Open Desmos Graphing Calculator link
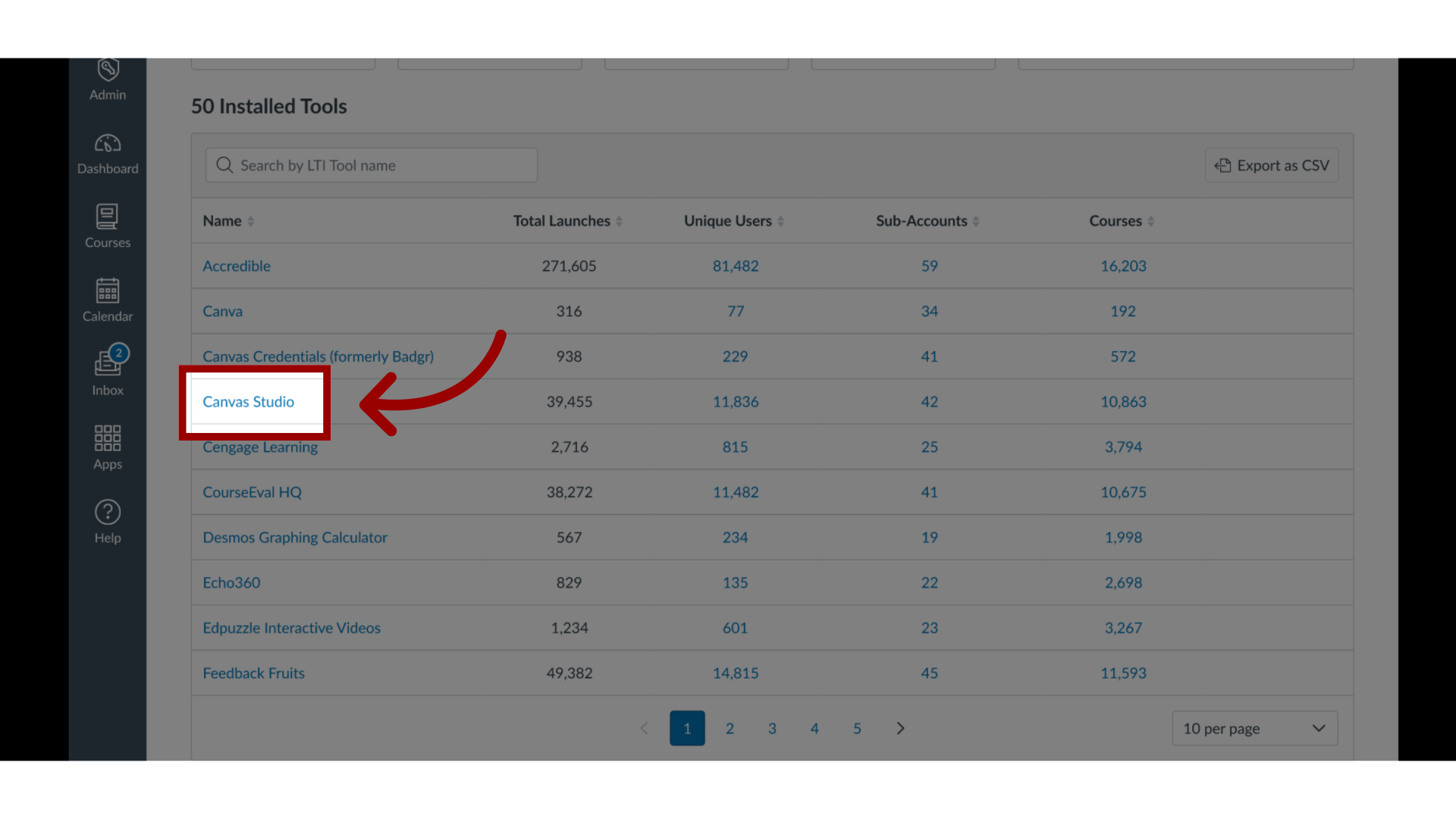Image resolution: width=1456 pixels, height=819 pixels. click(295, 538)
